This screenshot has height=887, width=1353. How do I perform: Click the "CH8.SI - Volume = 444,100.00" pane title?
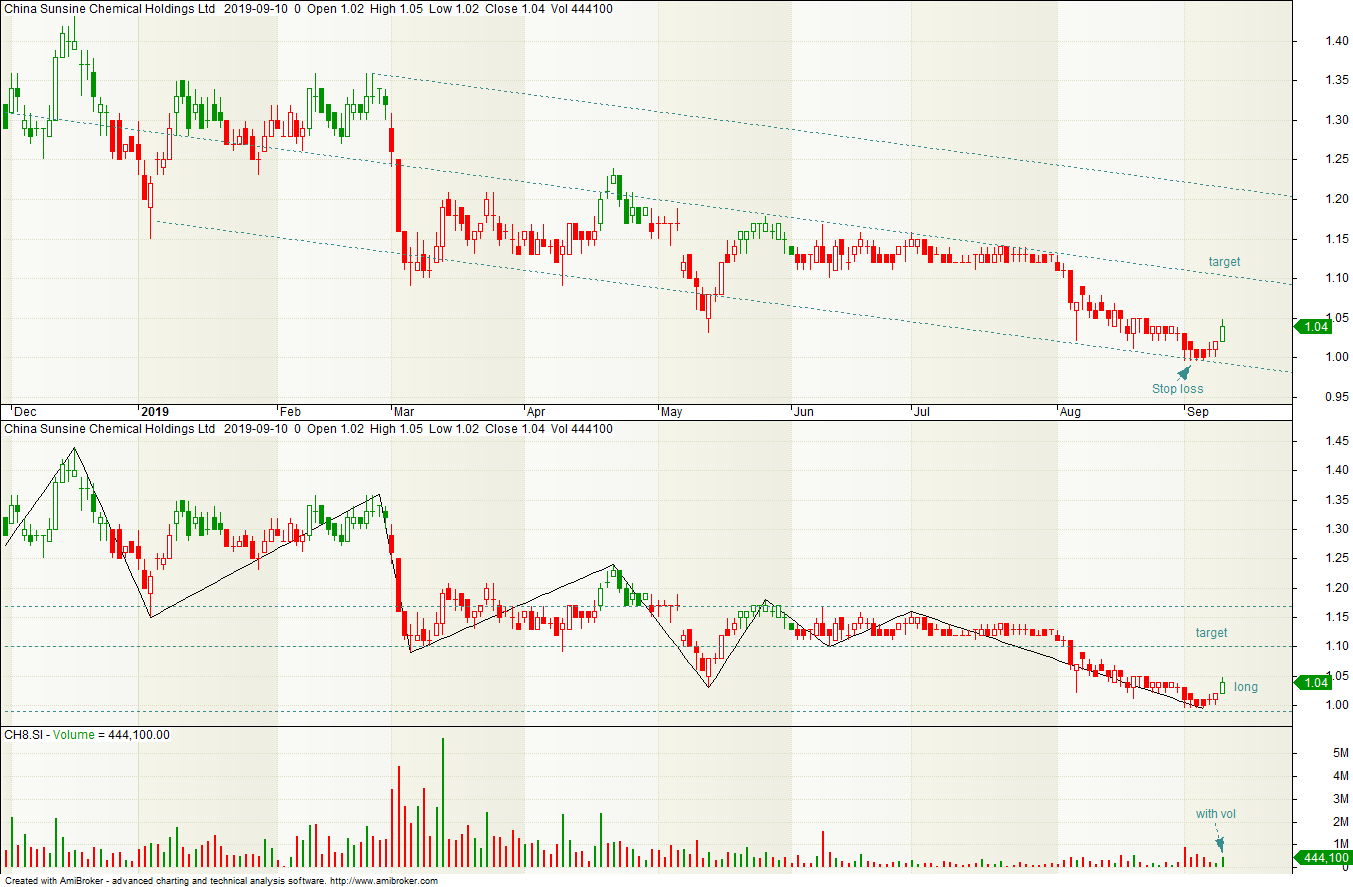87,735
